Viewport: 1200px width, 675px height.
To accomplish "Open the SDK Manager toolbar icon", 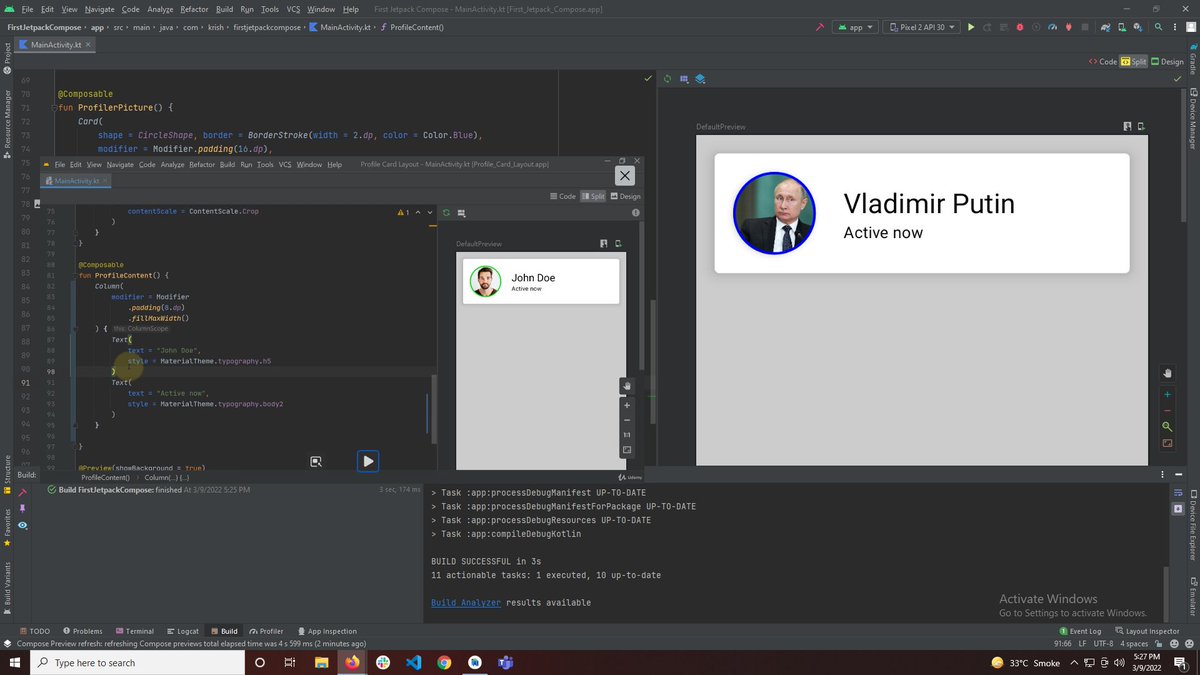I will click(x=1138, y=27).
